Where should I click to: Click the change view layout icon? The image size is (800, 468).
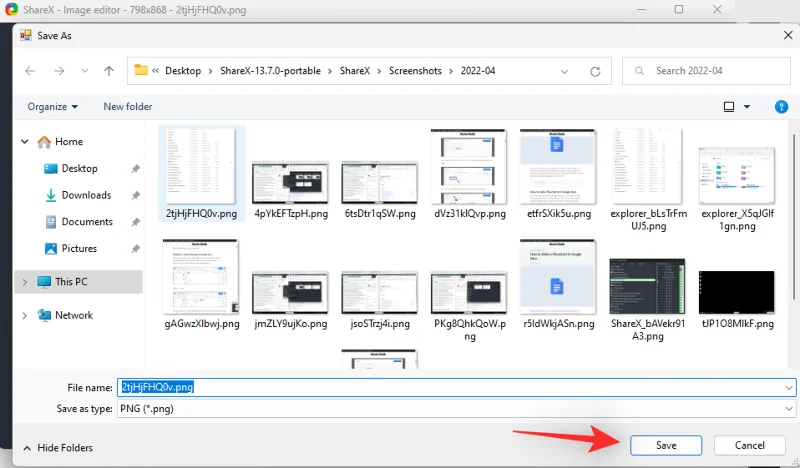pyautogui.click(x=730, y=106)
